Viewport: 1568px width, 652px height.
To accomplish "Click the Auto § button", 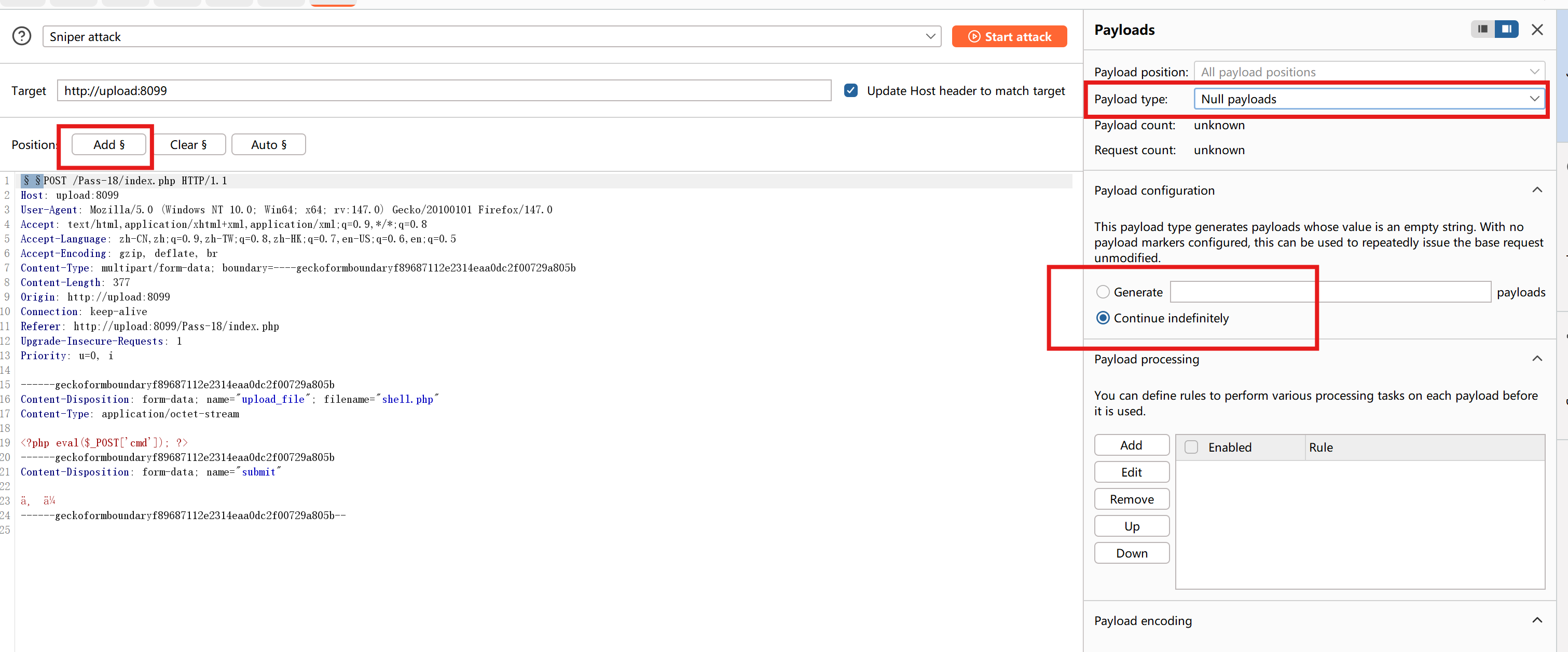I will click(x=268, y=145).
